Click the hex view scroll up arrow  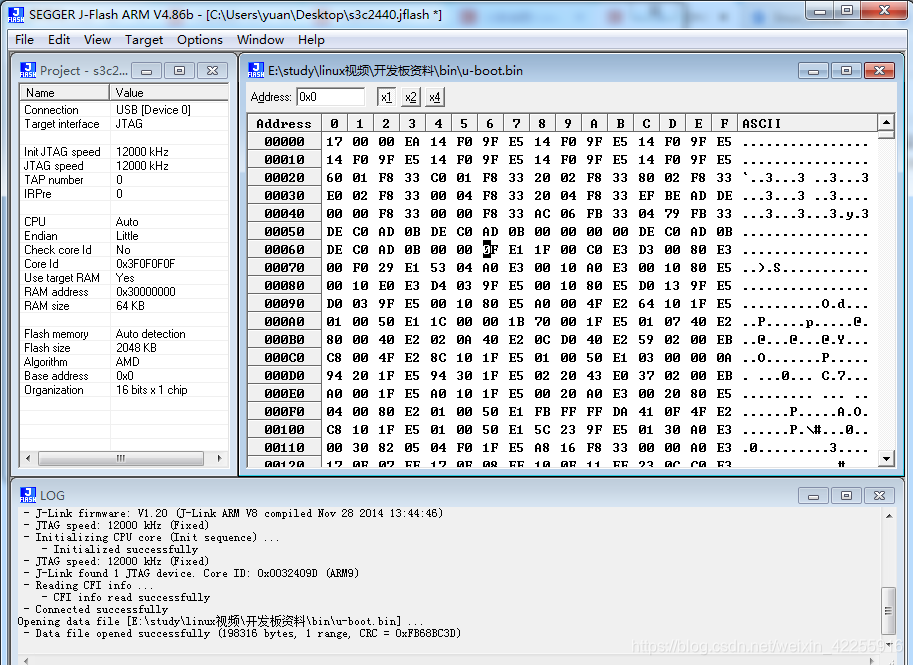coord(886,122)
